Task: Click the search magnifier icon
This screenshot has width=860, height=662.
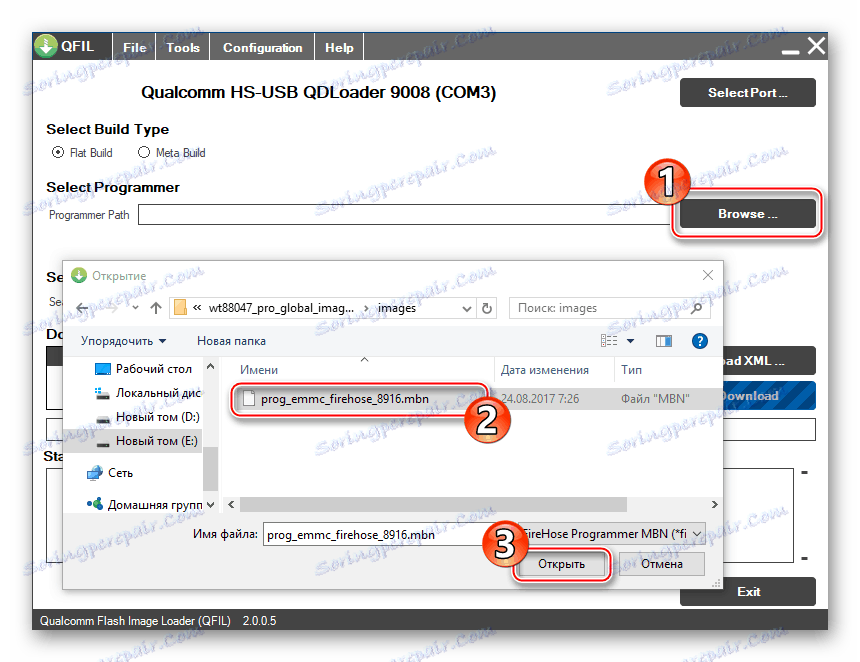Action: pyautogui.click(x=697, y=308)
